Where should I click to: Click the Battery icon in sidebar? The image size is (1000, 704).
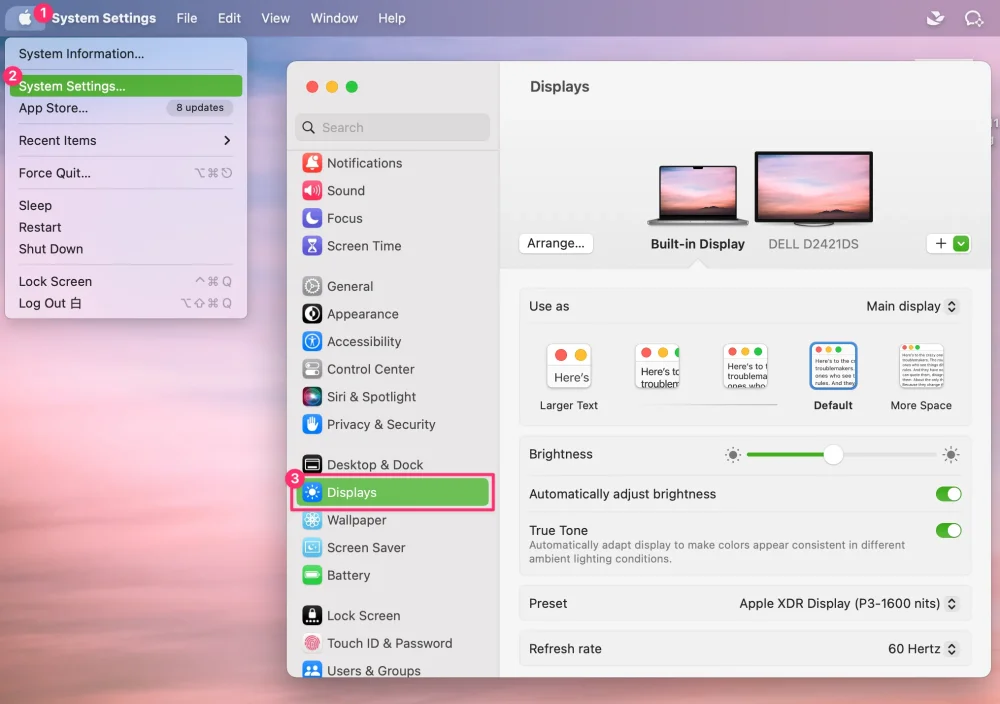(x=312, y=575)
